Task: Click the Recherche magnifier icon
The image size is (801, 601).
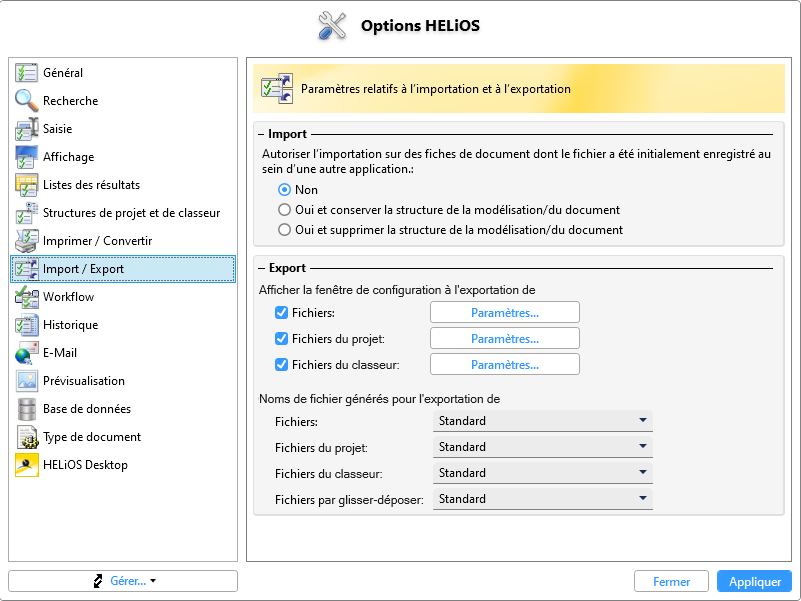Action: 26,101
